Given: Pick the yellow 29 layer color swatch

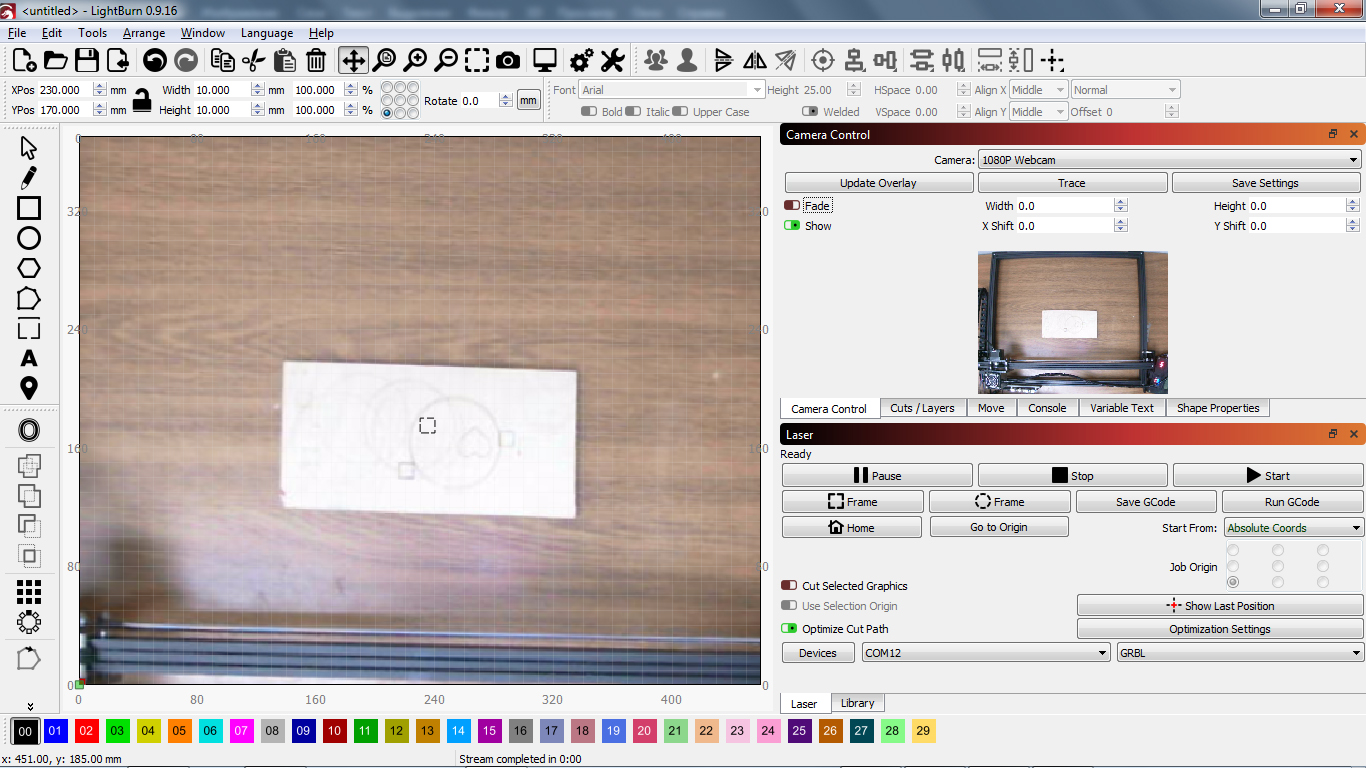Looking at the screenshot, I should [x=923, y=731].
